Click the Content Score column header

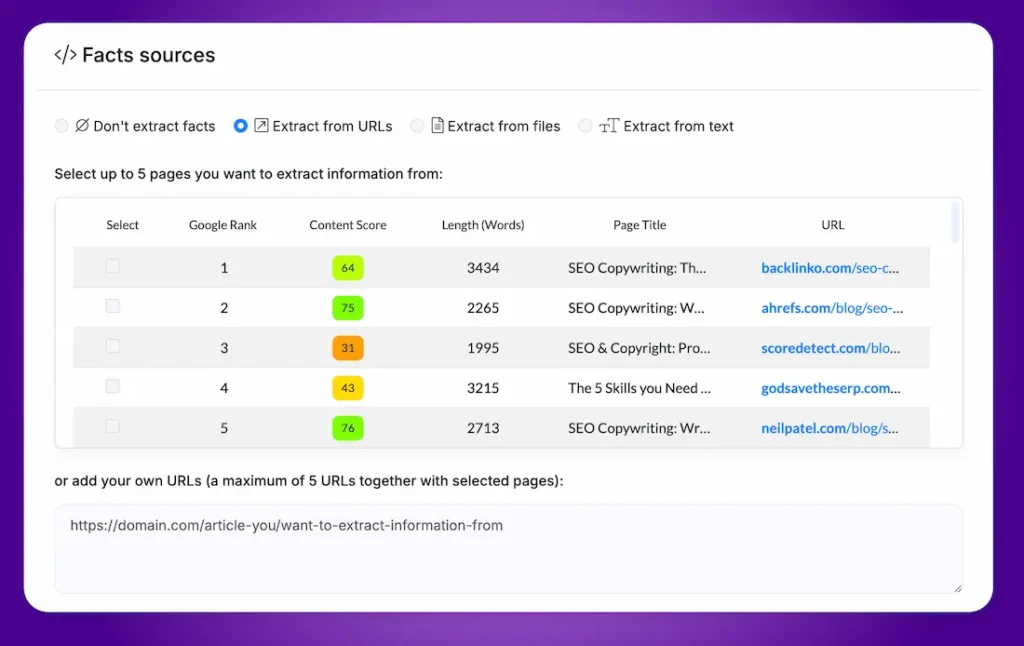click(347, 225)
